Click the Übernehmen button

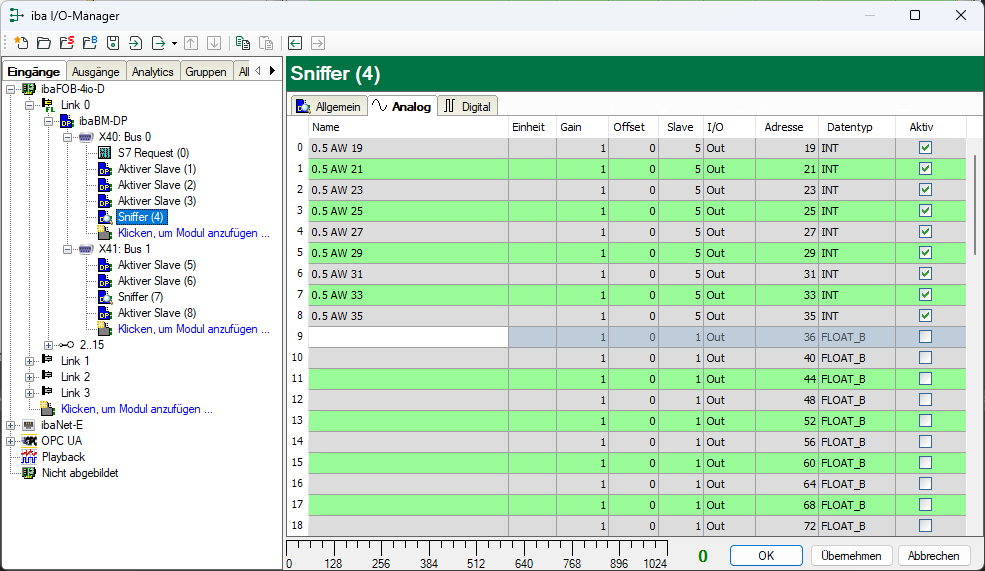click(x=851, y=556)
